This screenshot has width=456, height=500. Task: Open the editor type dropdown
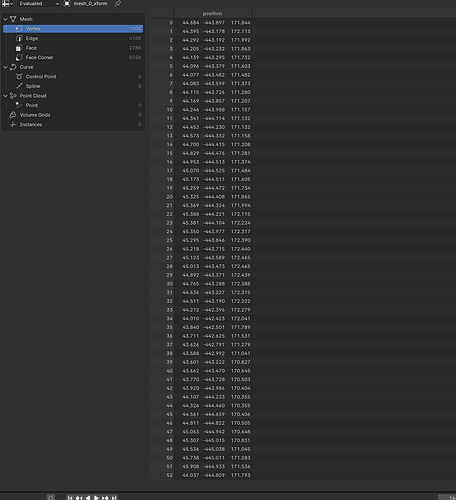pyautogui.click(x=7, y=4)
